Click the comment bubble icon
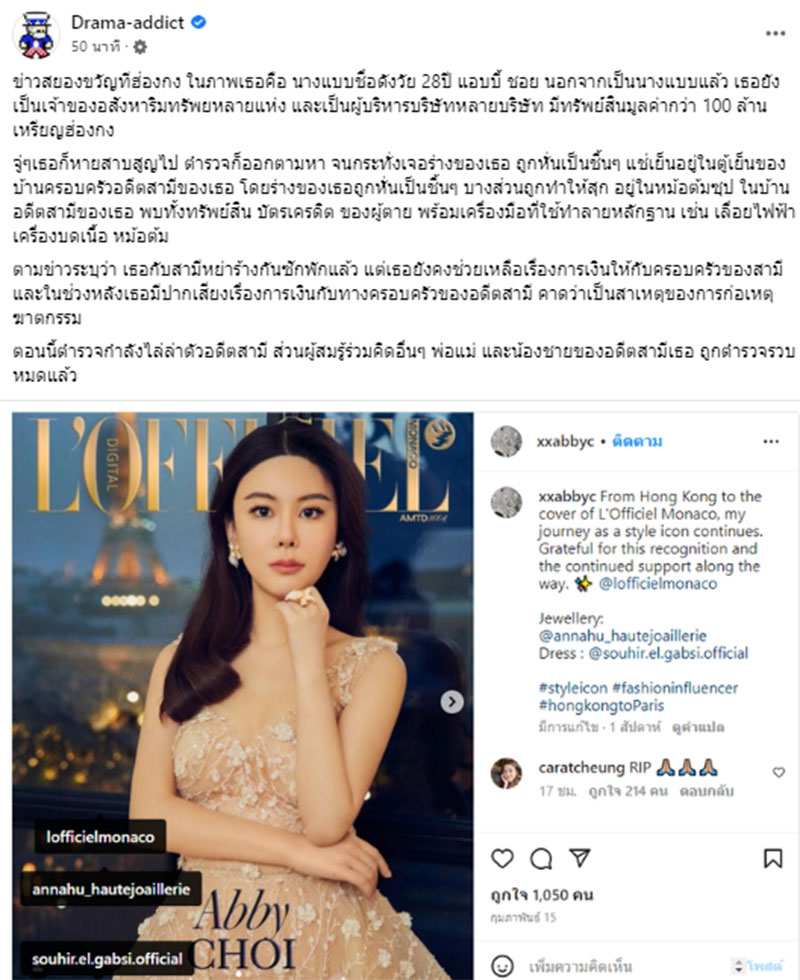This screenshot has height=980, width=800. pyautogui.click(x=541, y=859)
